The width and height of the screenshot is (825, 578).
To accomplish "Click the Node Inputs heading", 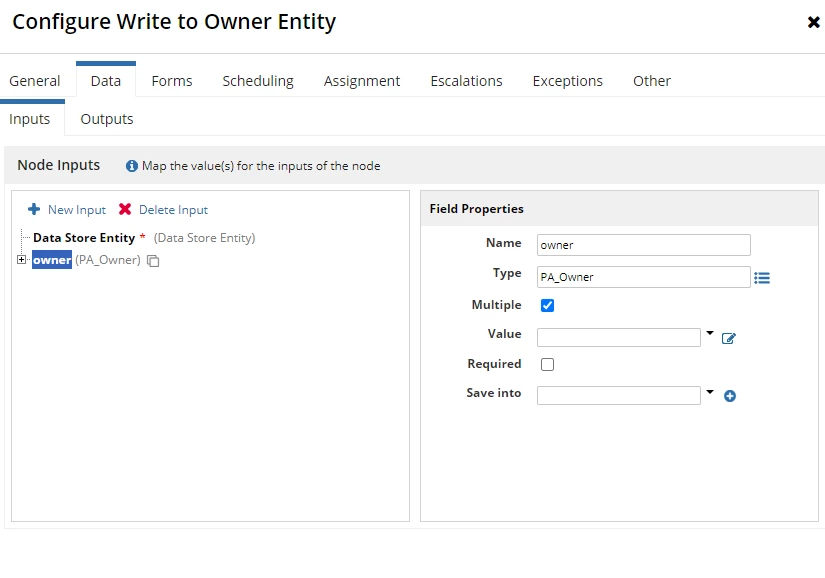I will coord(58,165).
